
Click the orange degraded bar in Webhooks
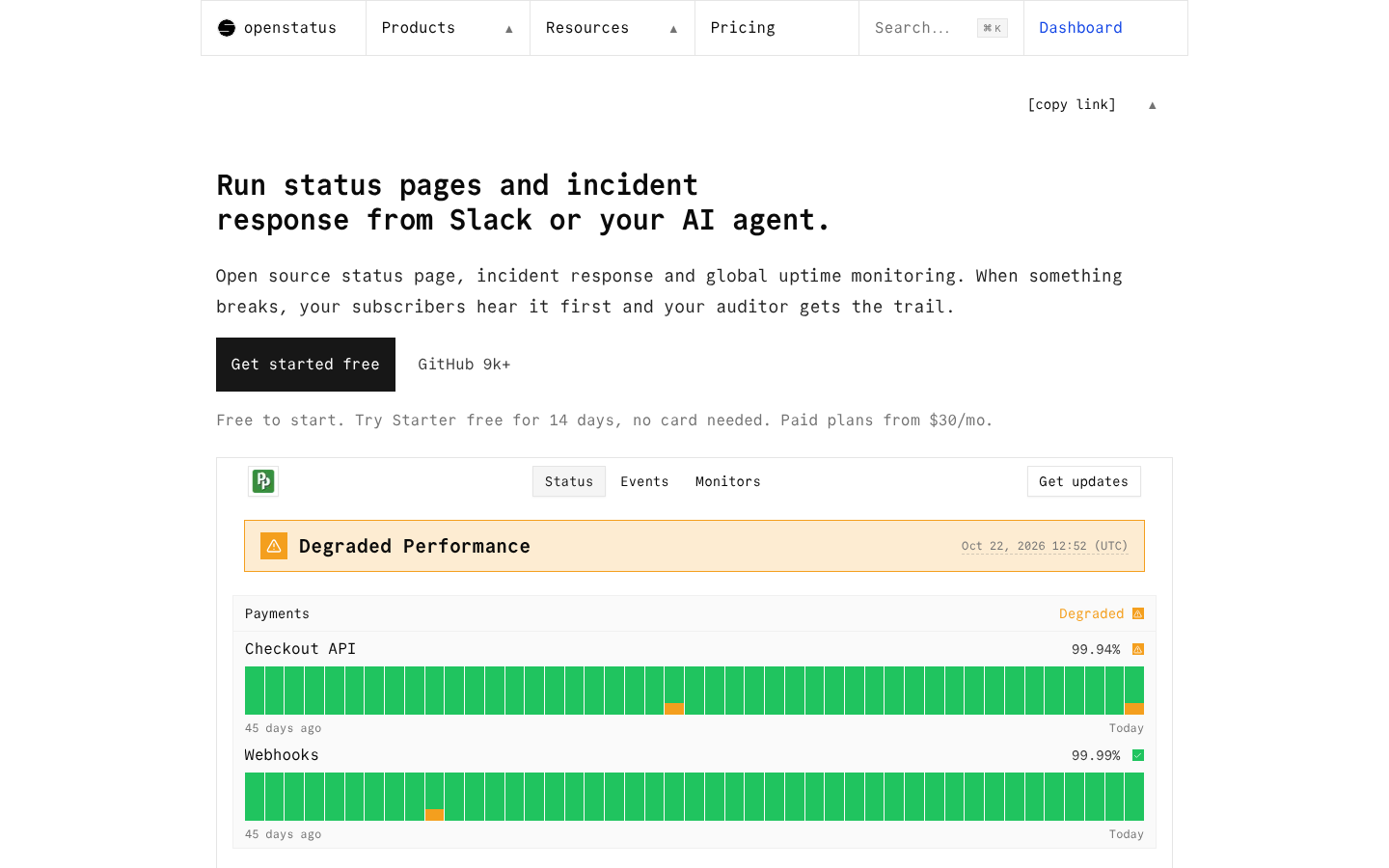point(434,815)
